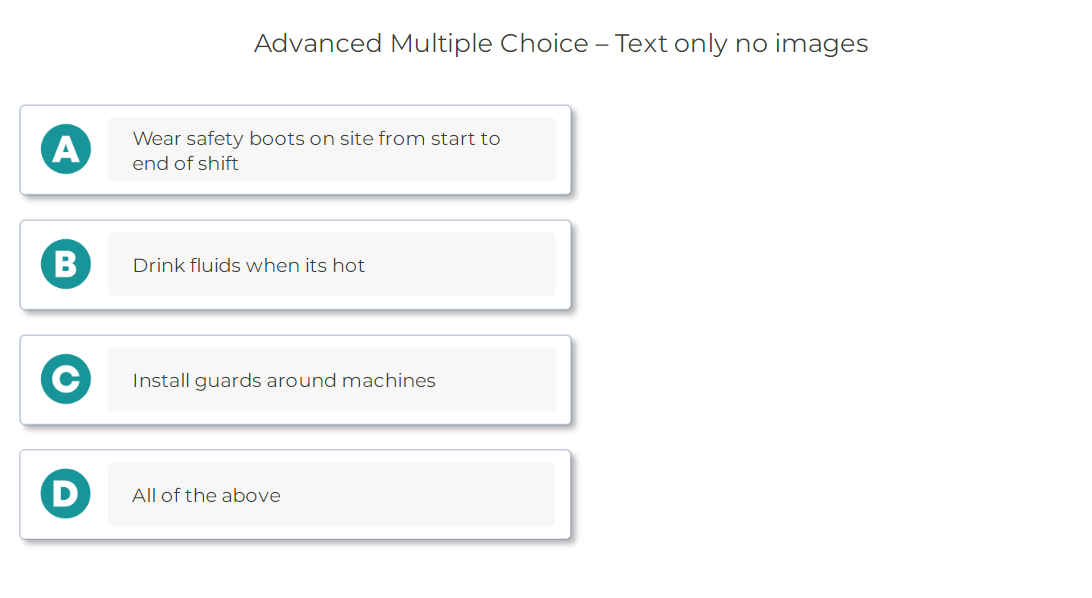
Task: Pick the "Install guards around machines" answer text
Action: (284, 380)
